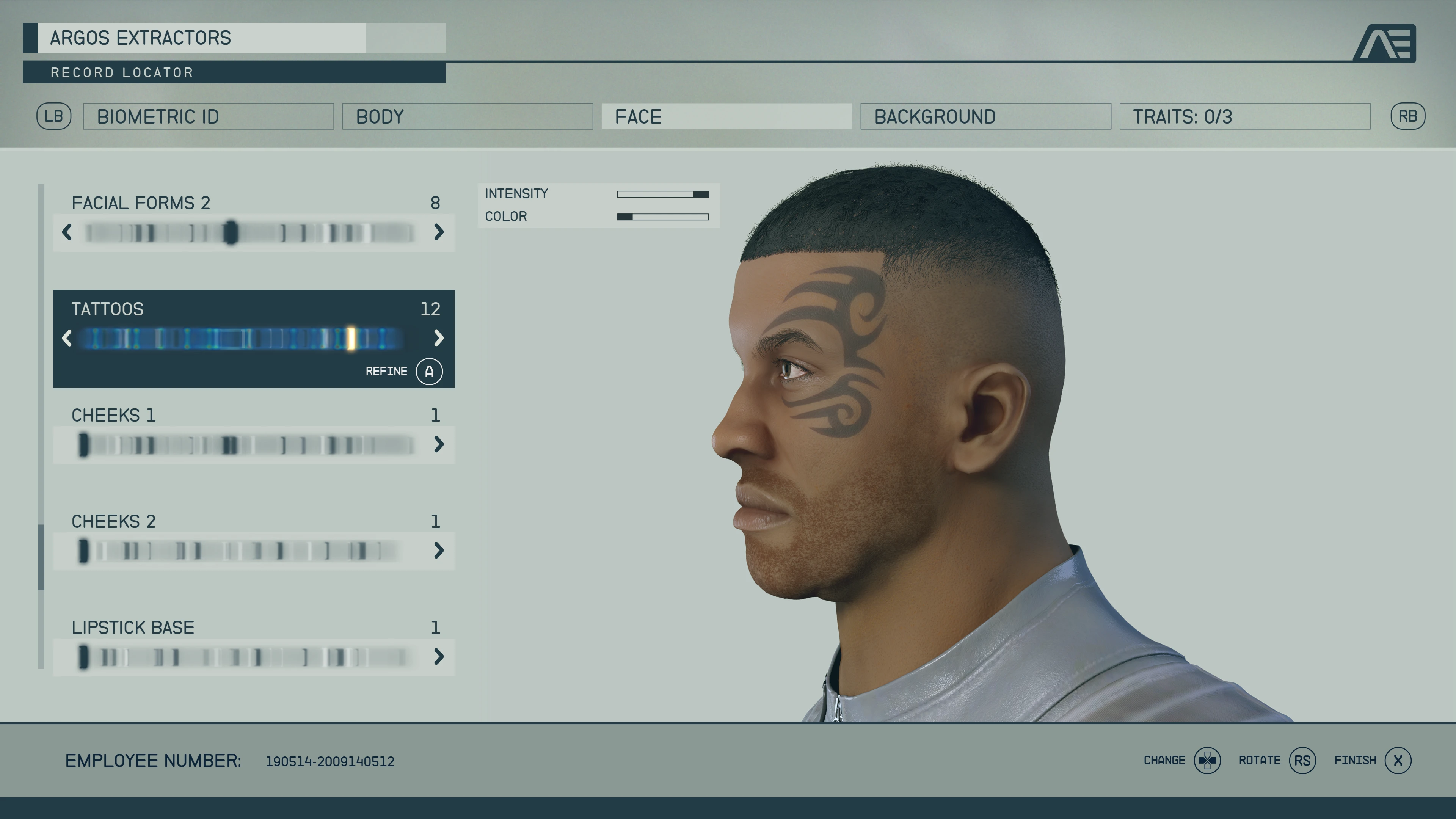Advance Cheeks 2 to next option

[439, 550]
